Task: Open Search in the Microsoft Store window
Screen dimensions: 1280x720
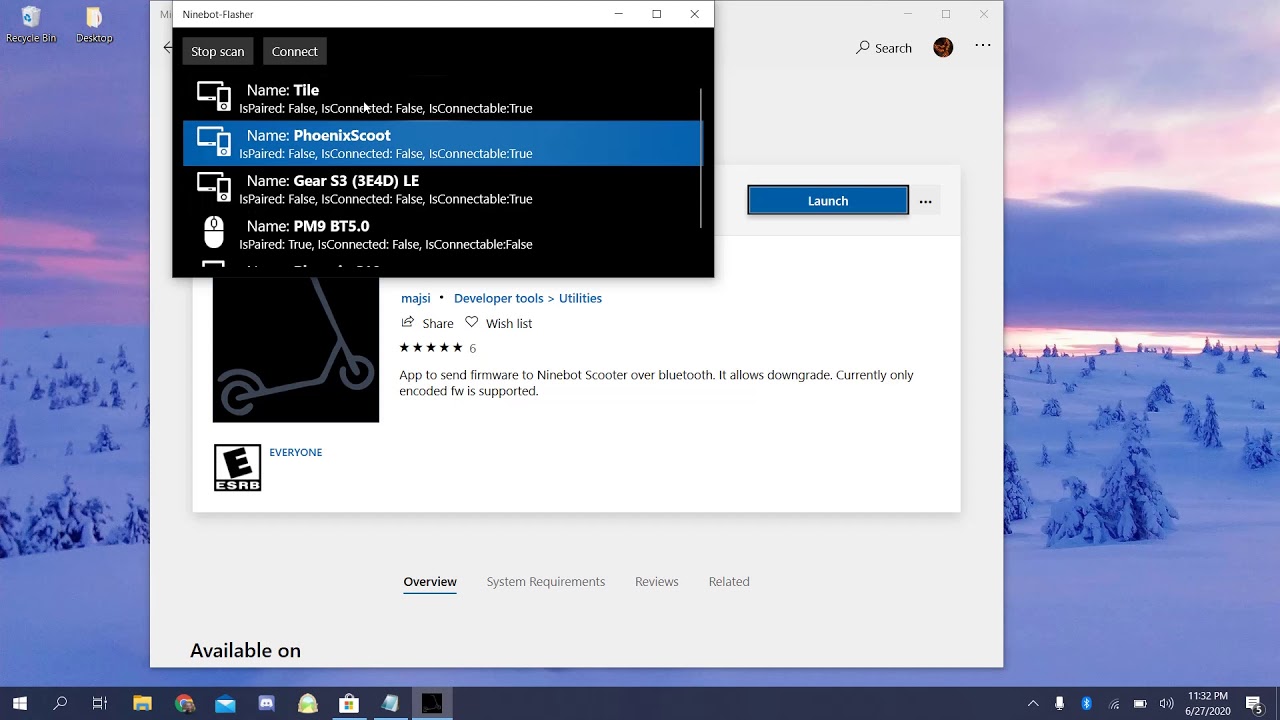Action: pyautogui.click(x=884, y=48)
